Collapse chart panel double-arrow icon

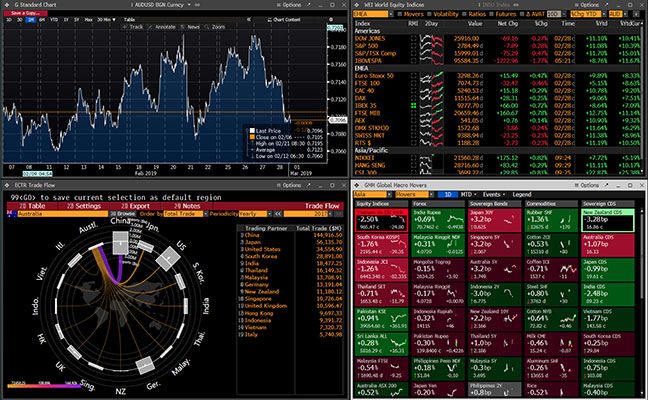click(248, 19)
